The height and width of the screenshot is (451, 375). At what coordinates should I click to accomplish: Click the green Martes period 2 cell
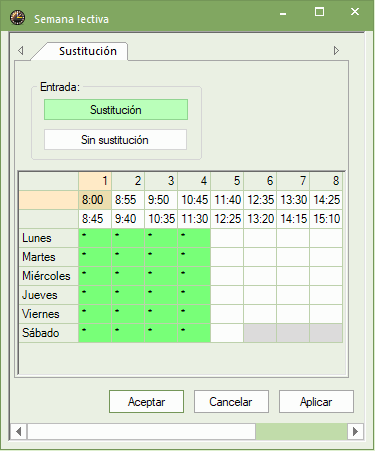point(128,257)
